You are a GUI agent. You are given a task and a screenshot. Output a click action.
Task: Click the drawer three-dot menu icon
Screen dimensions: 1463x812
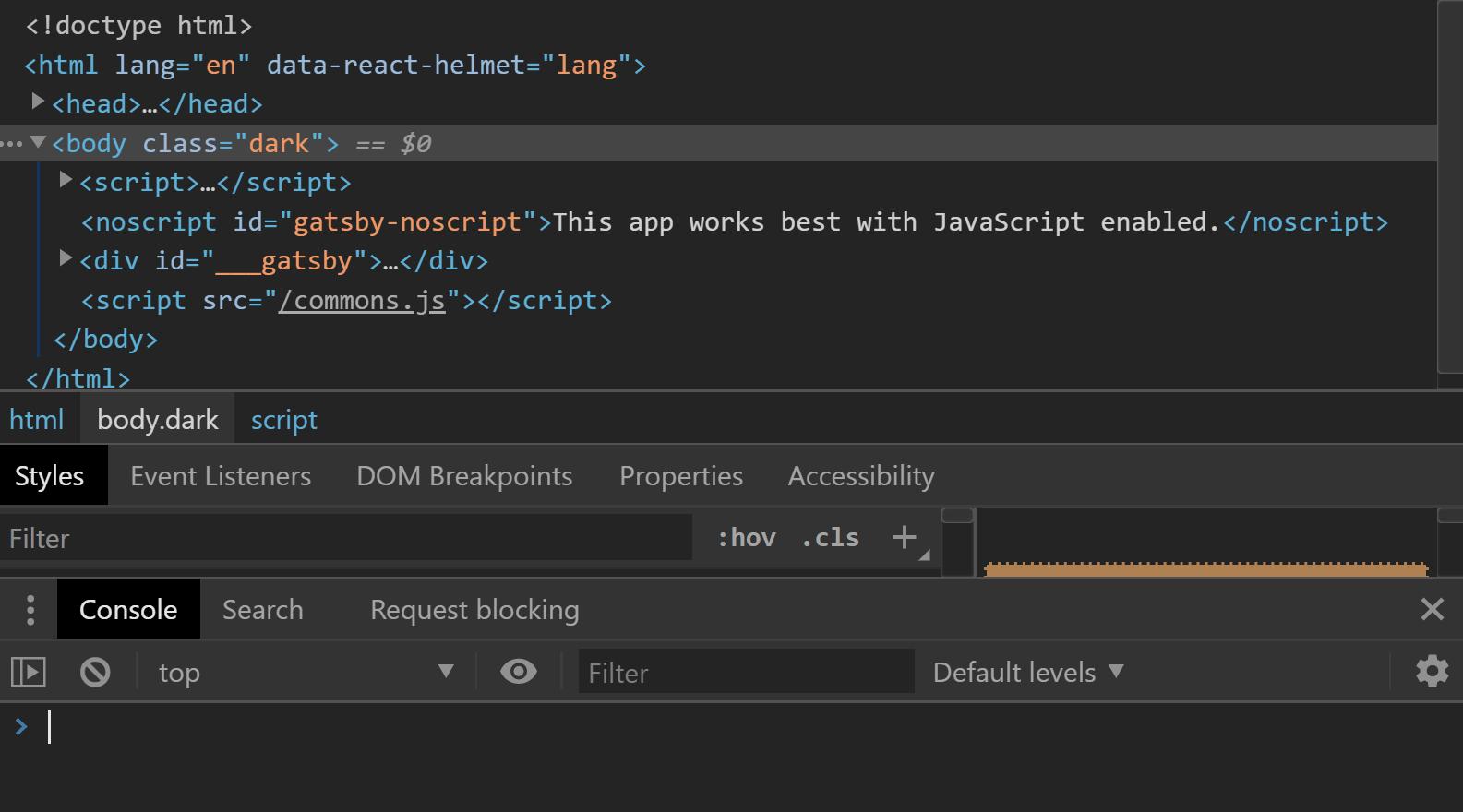coord(30,610)
